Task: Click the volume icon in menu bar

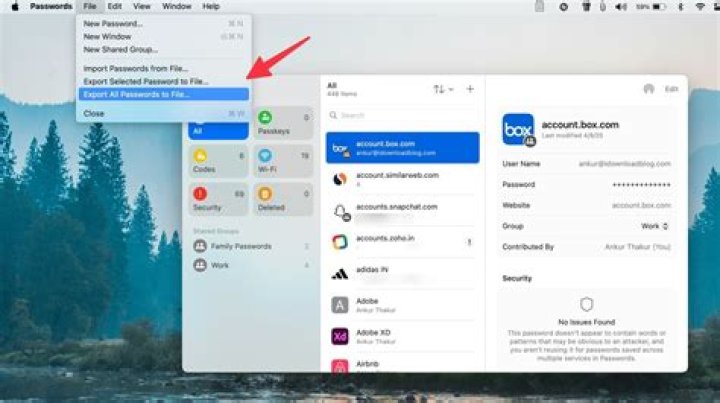Action: click(x=620, y=7)
